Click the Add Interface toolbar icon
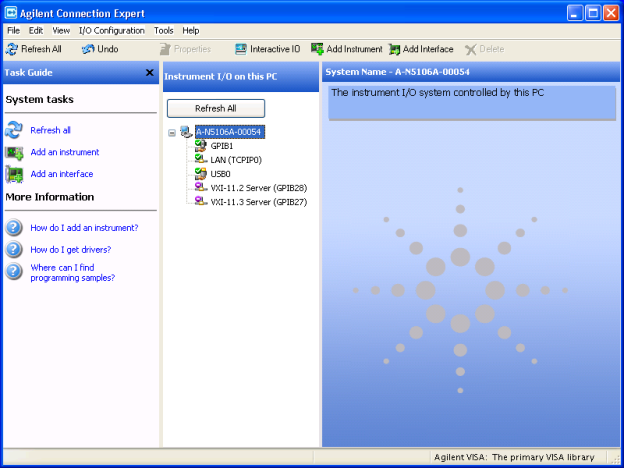 (394, 49)
